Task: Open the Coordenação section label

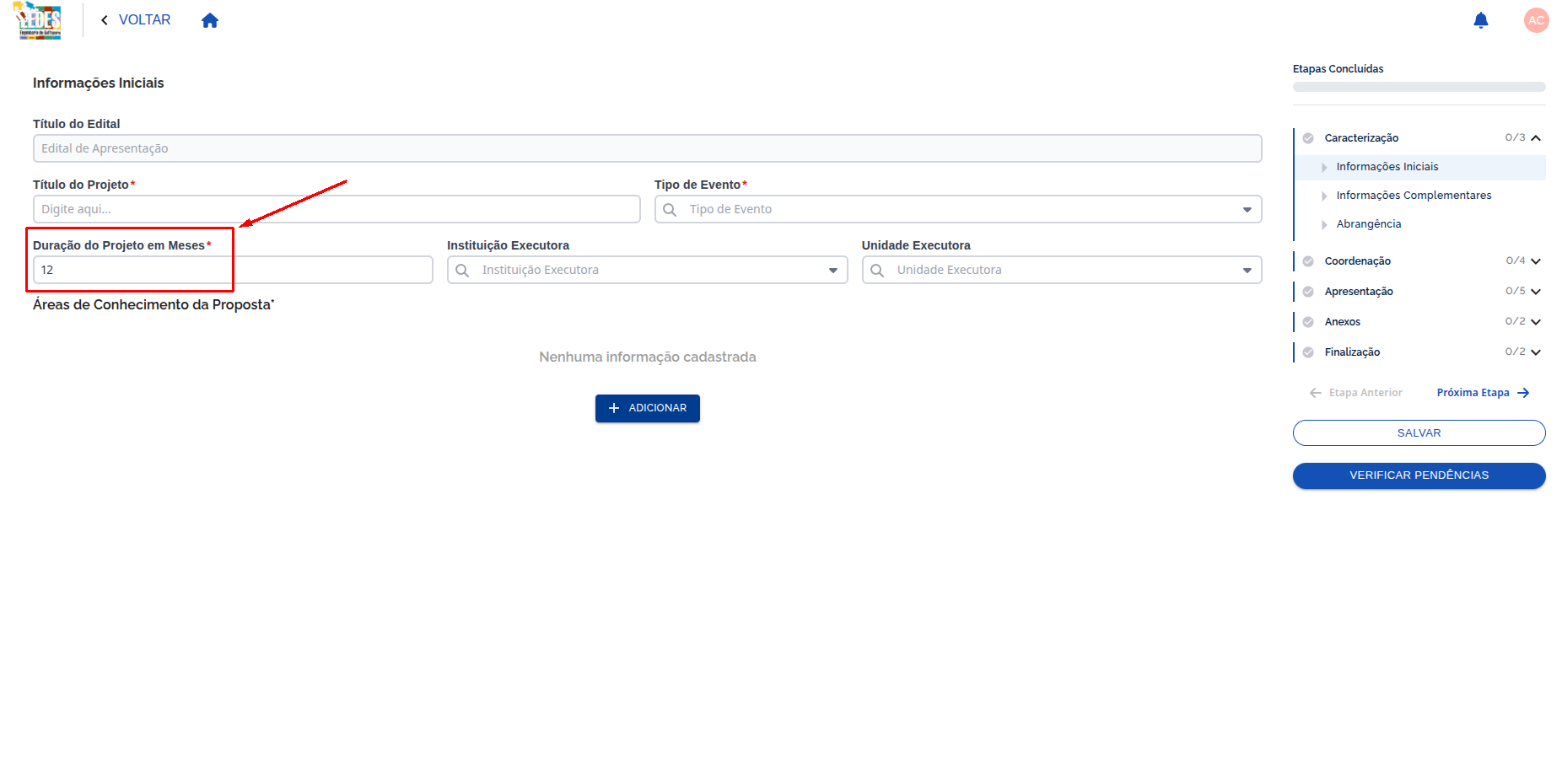Action: tap(1357, 261)
